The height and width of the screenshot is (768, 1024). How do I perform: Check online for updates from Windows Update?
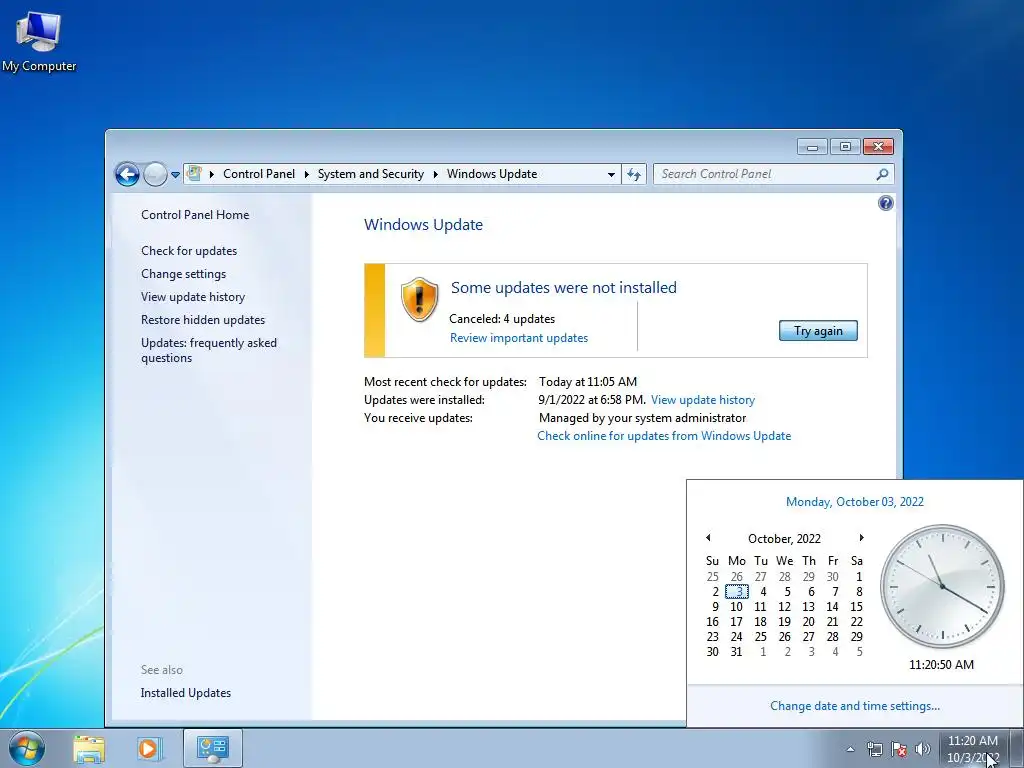(664, 436)
